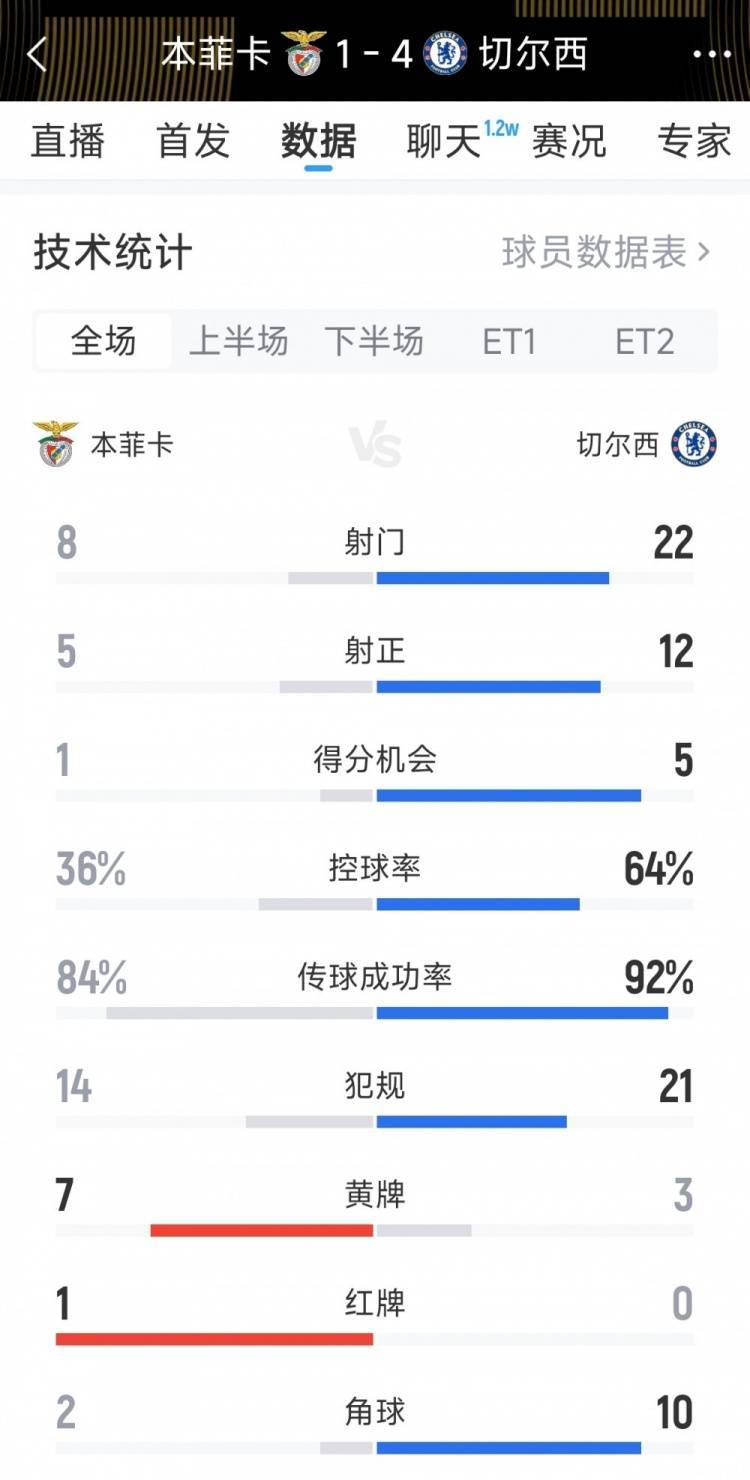
Task: Open the 专家 experts tab
Action: pyautogui.click(x=694, y=141)
